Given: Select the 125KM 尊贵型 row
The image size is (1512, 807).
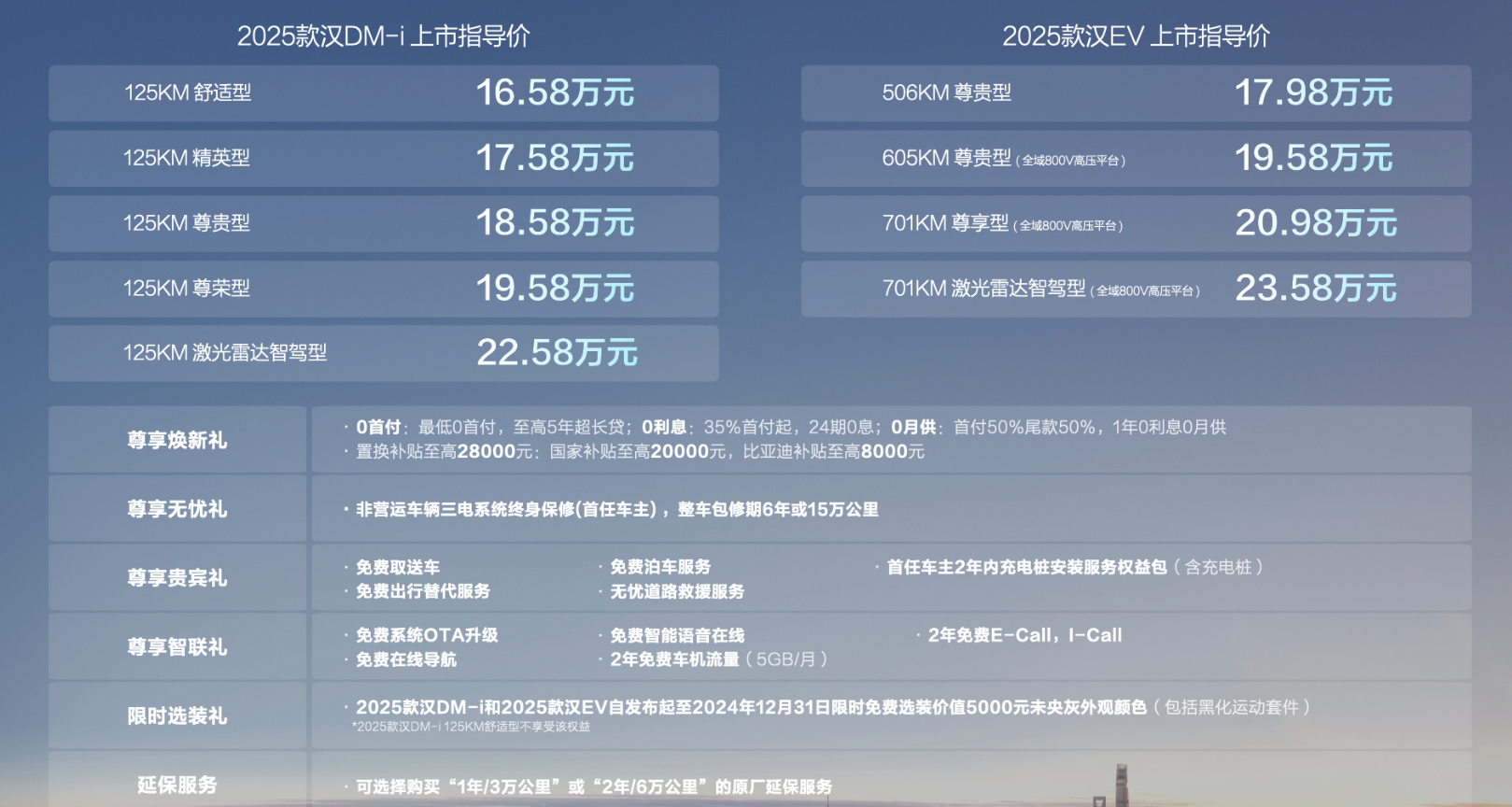Looking at the screenshot, I should tap(383, 223).
